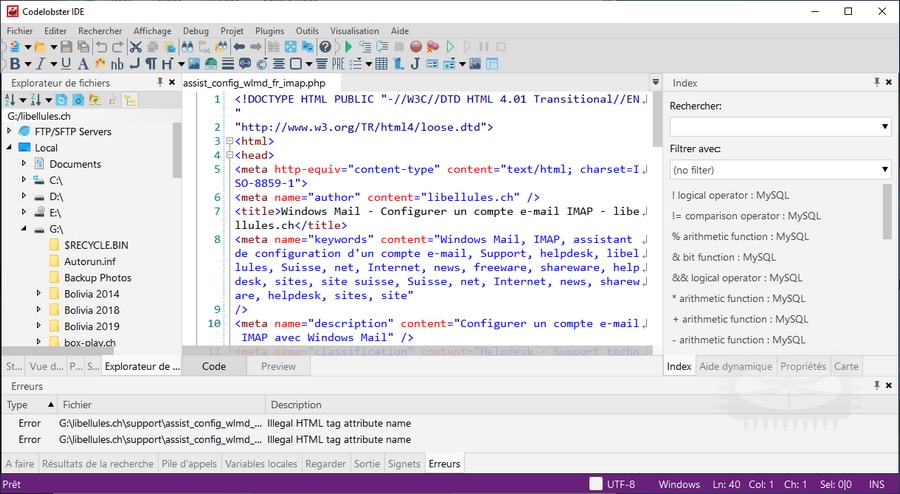Pin the Erreurs panel
Screen dimensions: 900x494
point(877,386)
